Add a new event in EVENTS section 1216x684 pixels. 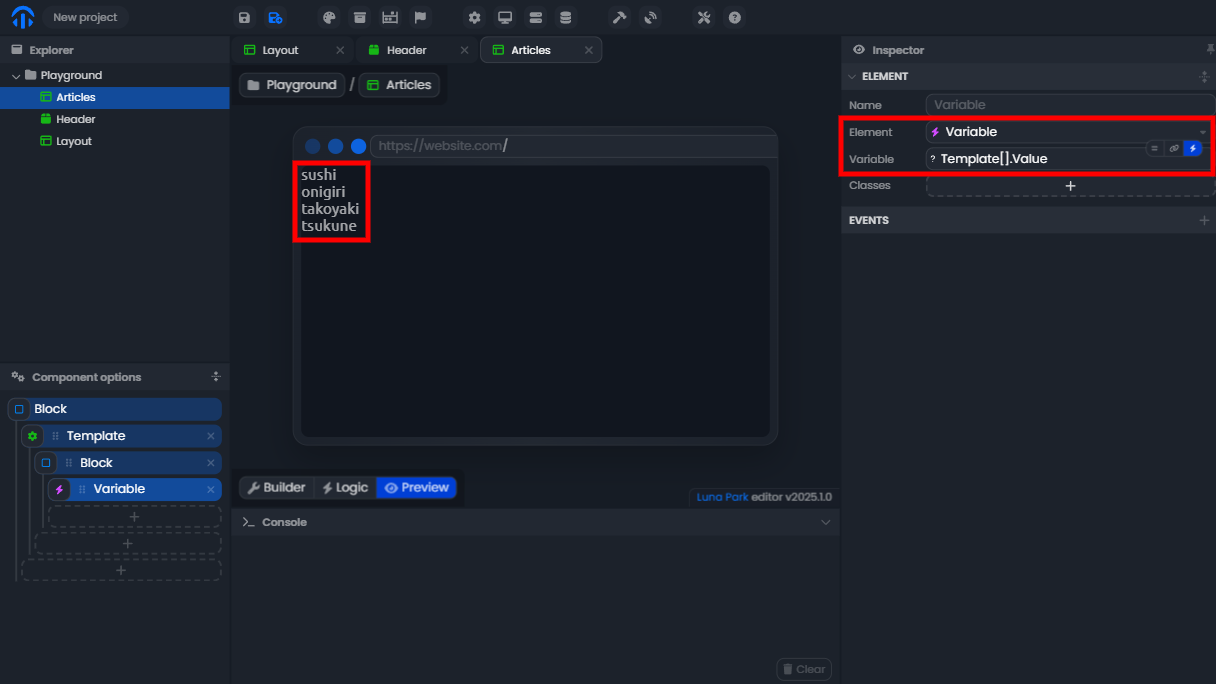click(x=1204, y=220)
